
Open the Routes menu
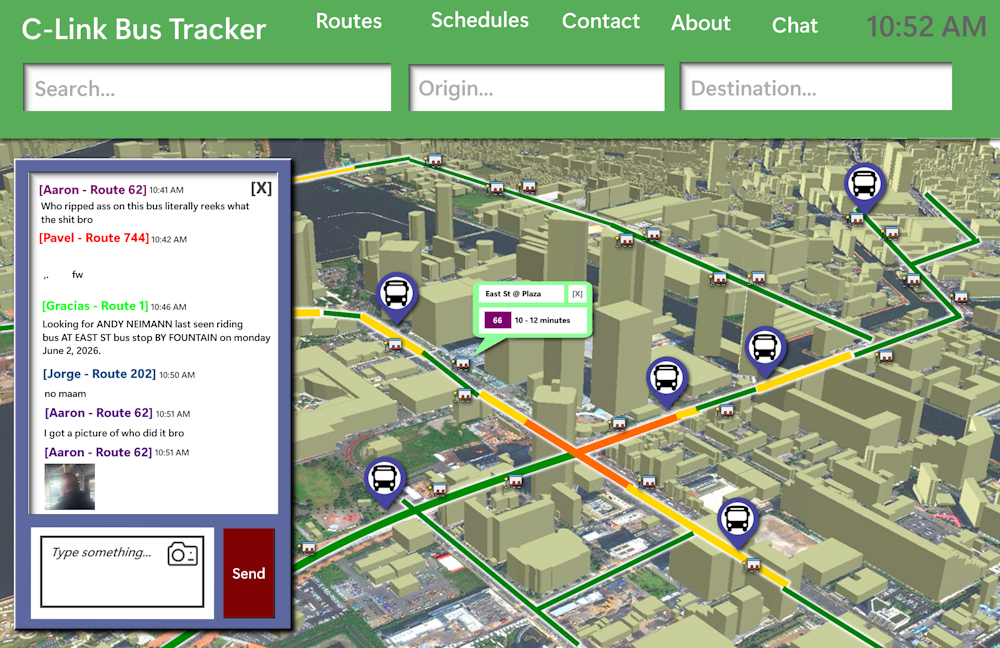coord(349,21)
